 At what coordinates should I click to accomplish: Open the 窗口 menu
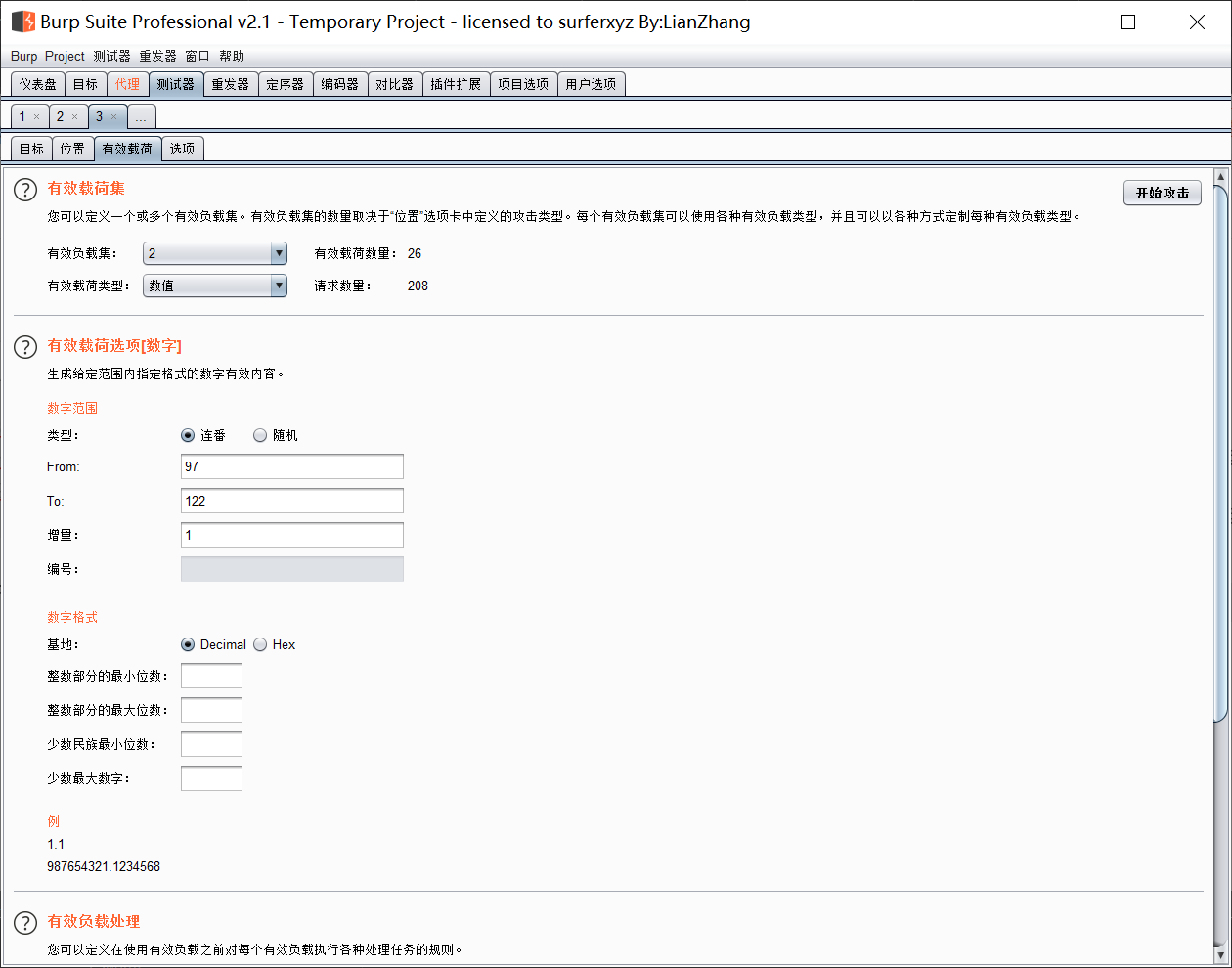[198, 57]
